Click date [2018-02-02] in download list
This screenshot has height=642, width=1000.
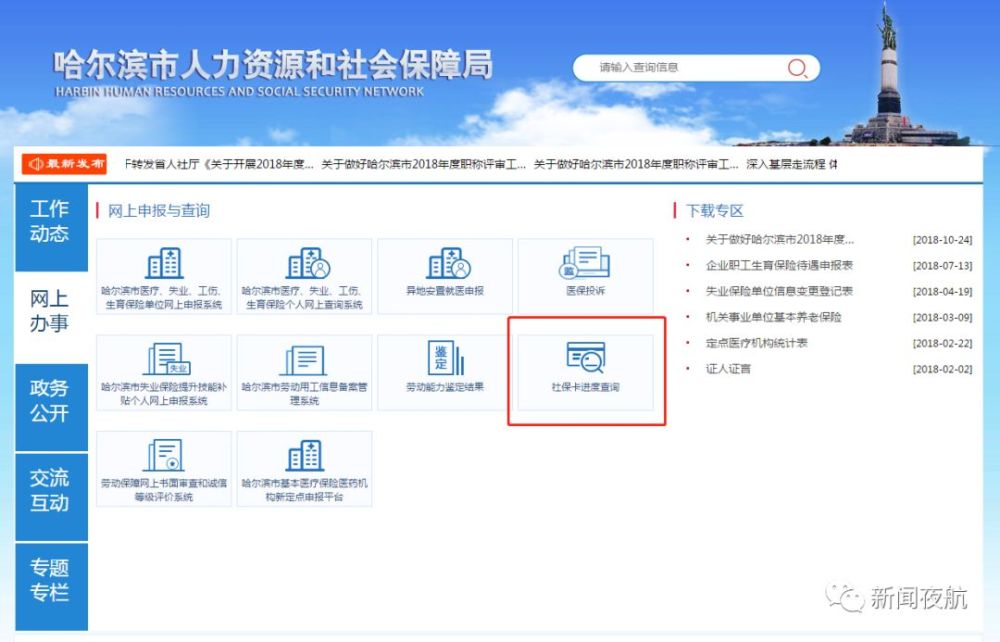point(942,369)
